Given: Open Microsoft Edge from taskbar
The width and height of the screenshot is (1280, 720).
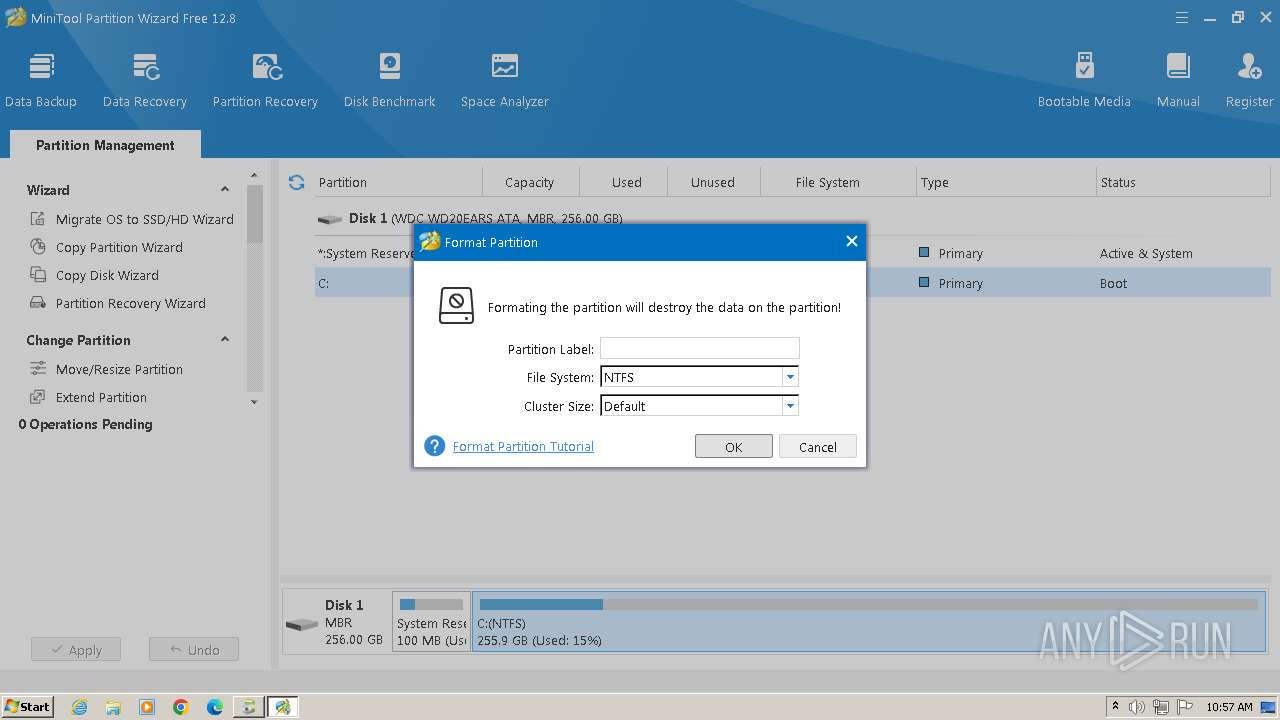Looking at the screenshot, I should point(215,707).
